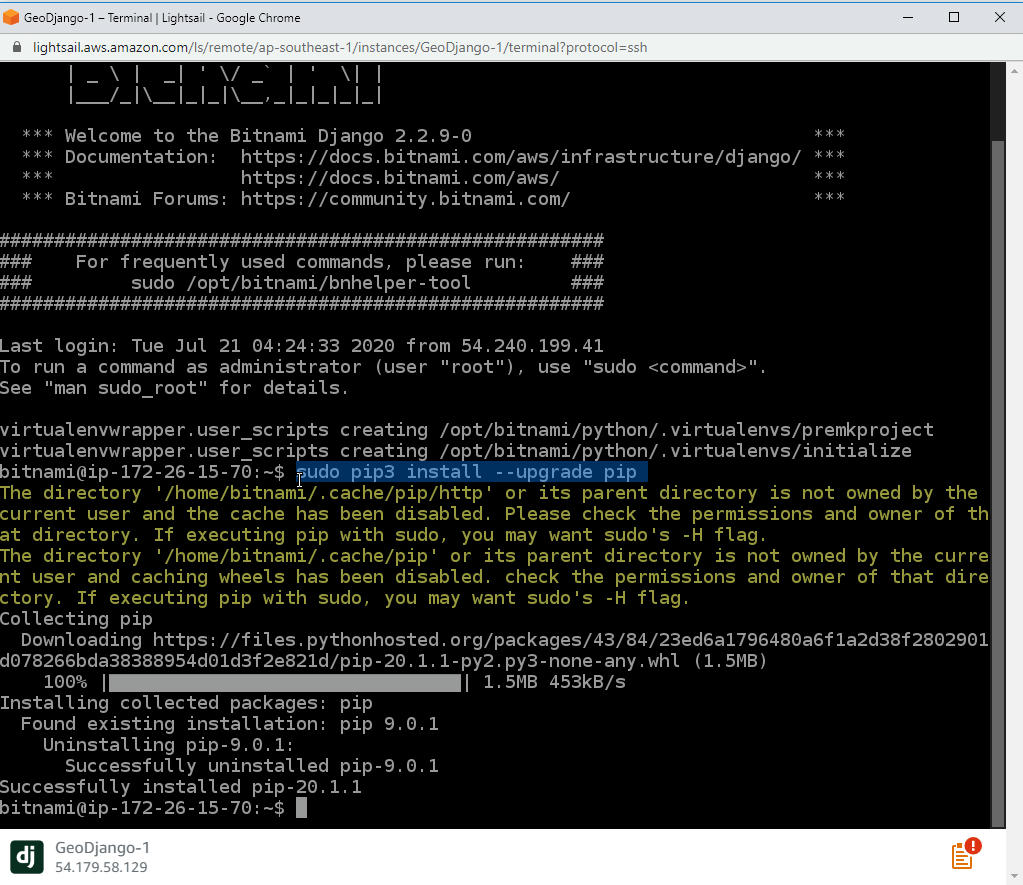
Task: Click the https://docs.bitnami.com/aws/ line
Action: (x=400, y=178)
